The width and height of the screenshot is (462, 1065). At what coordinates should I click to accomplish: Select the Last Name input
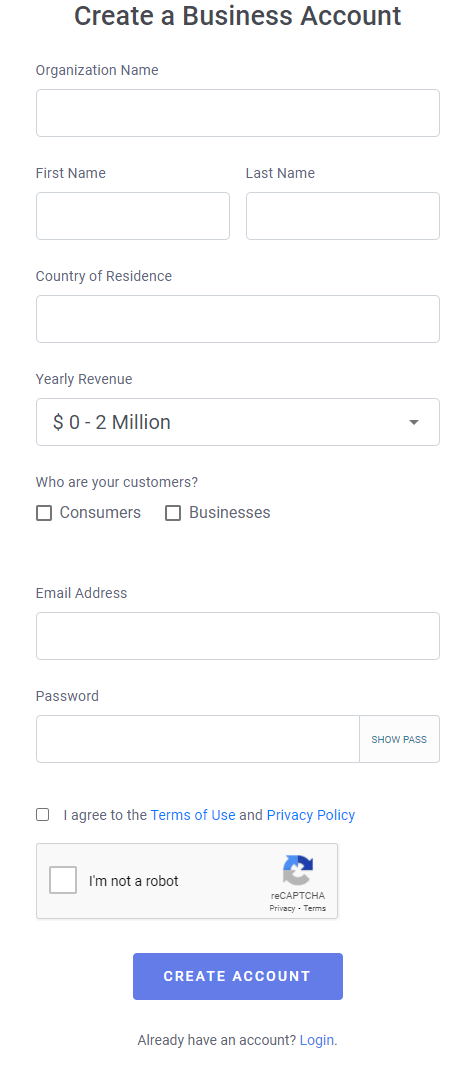(342, 216)
